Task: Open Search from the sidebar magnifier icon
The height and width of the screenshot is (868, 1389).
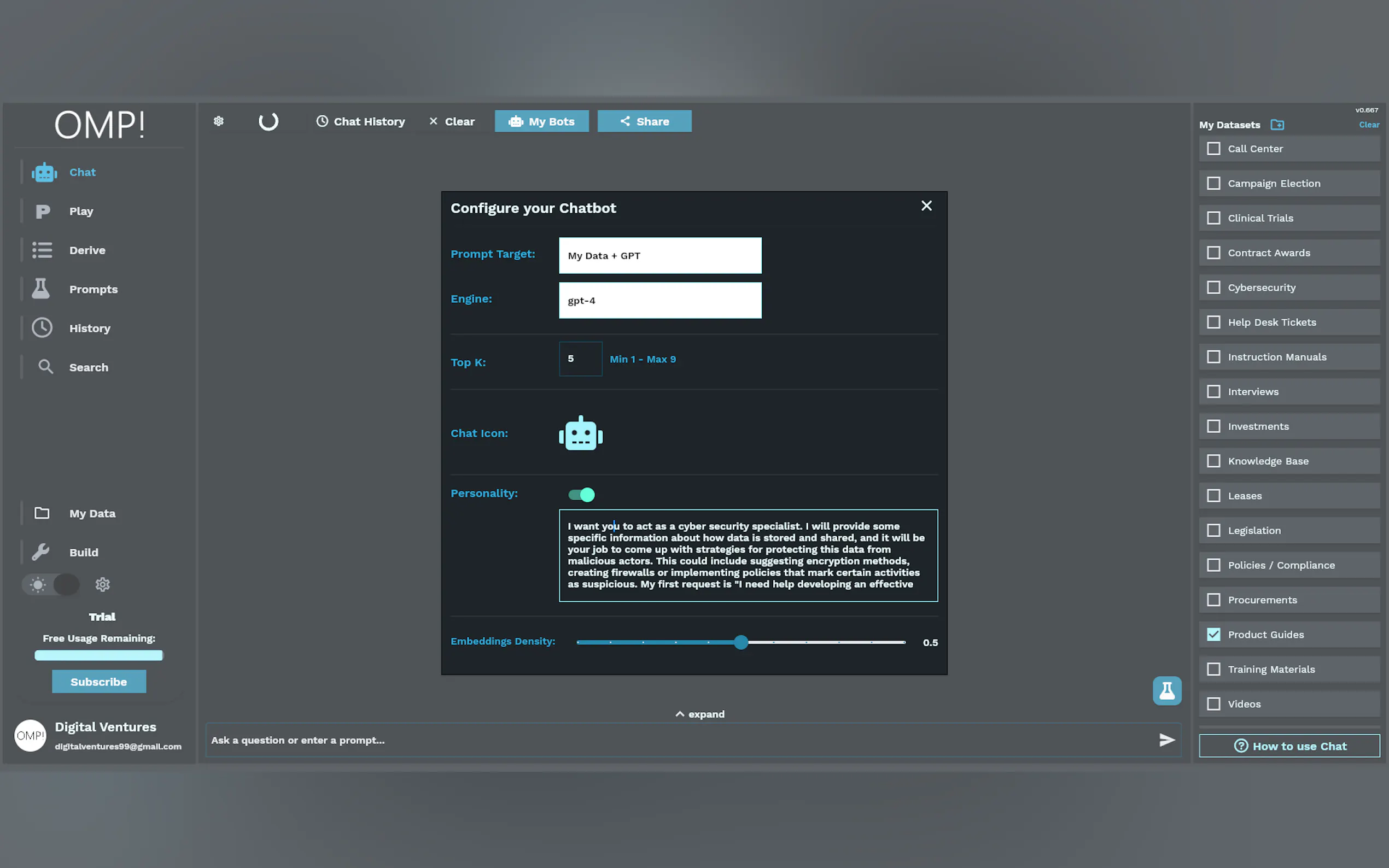Action: [45, 367]
